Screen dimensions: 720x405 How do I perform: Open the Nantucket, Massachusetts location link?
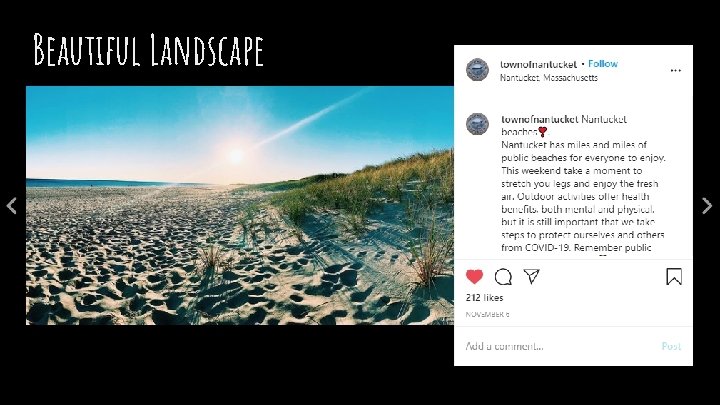[x=549, y=78]
